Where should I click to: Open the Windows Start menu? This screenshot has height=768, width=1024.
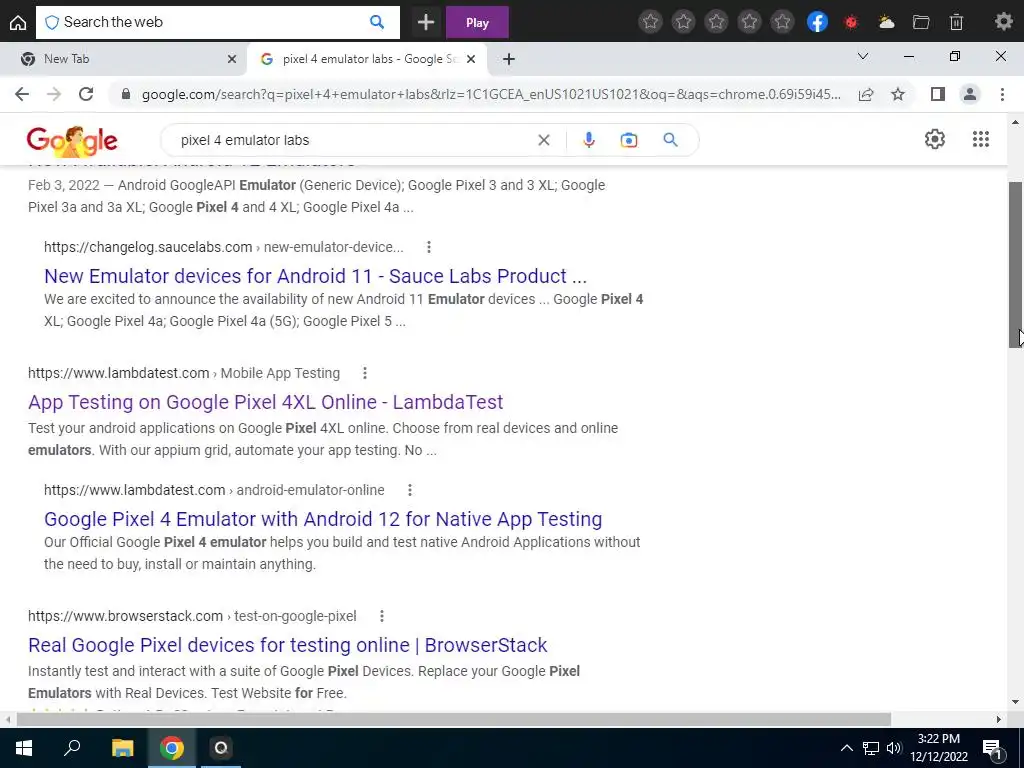pos(24,748)
